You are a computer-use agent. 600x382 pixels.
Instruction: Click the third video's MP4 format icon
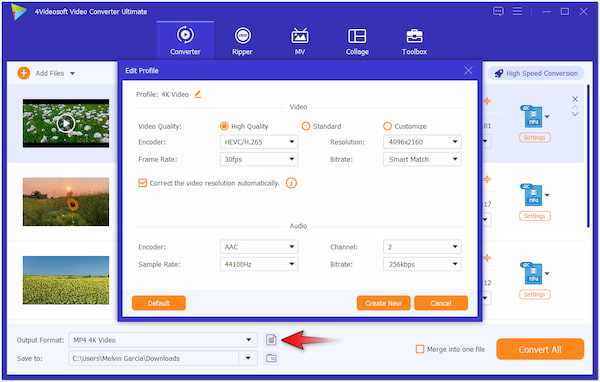(x=532, y=273)
